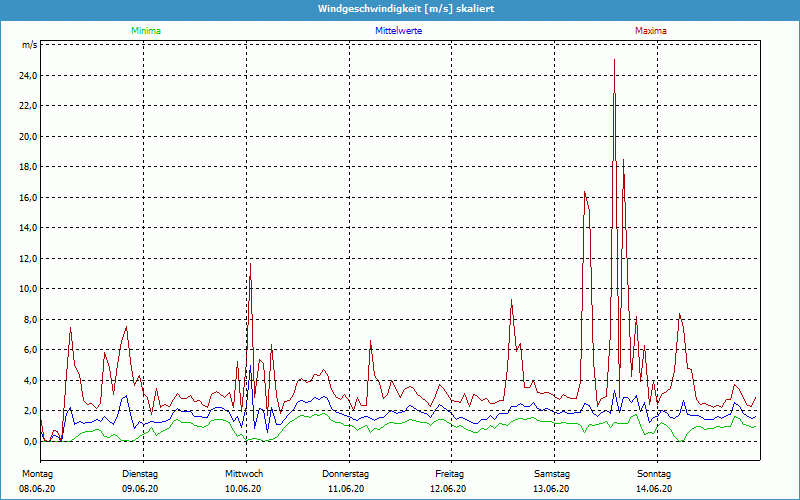The height and width of the screenshot is (500, 800).
Task: Click the 16,0 y-axis value
Action: [29, 197]
